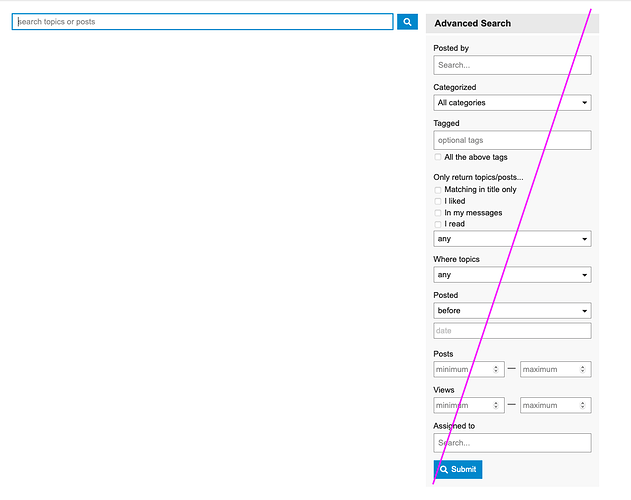Click the optional tags input

512,140
